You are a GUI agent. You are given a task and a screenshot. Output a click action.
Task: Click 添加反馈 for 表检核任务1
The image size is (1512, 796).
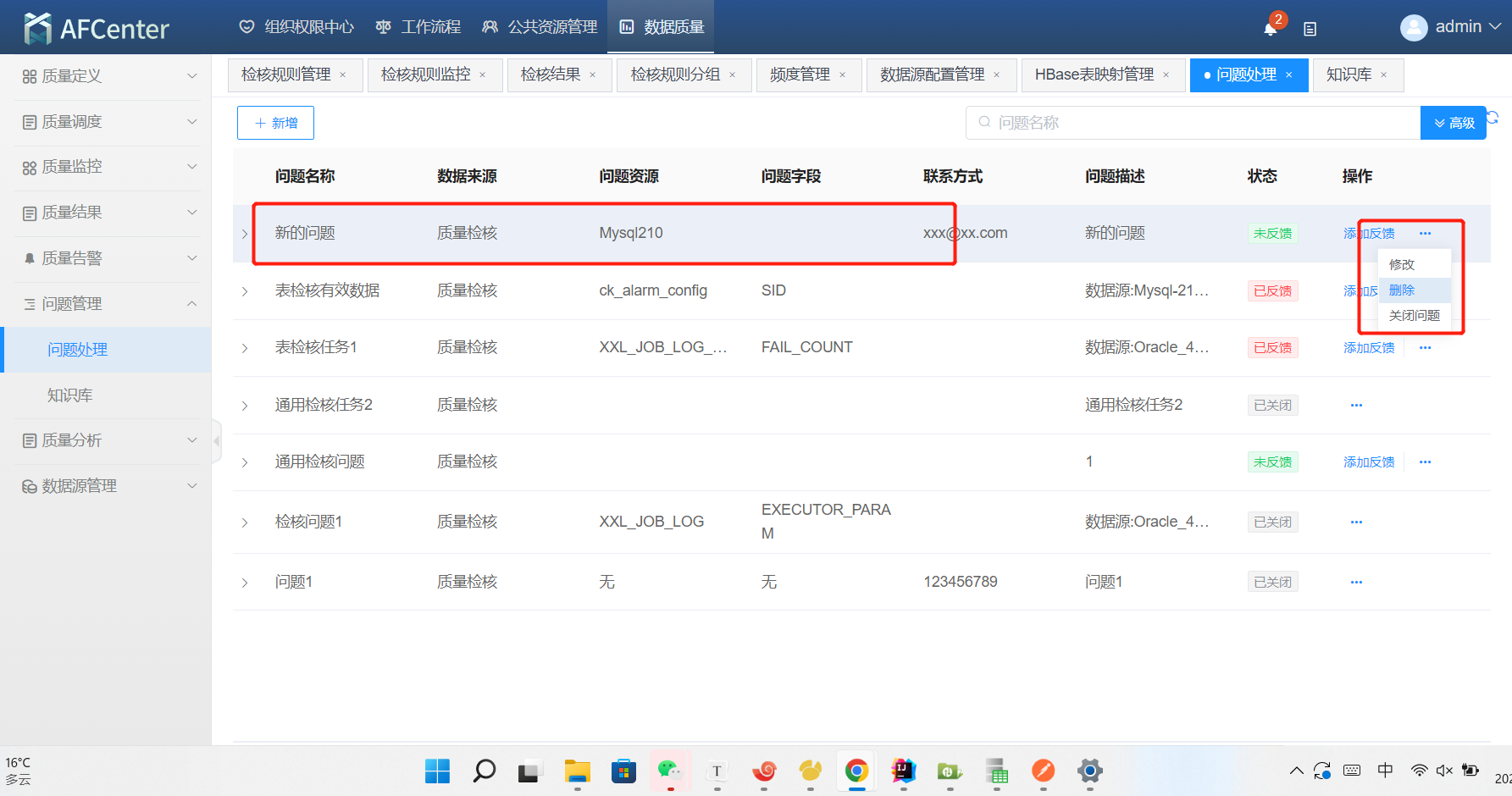point(1369,348)
